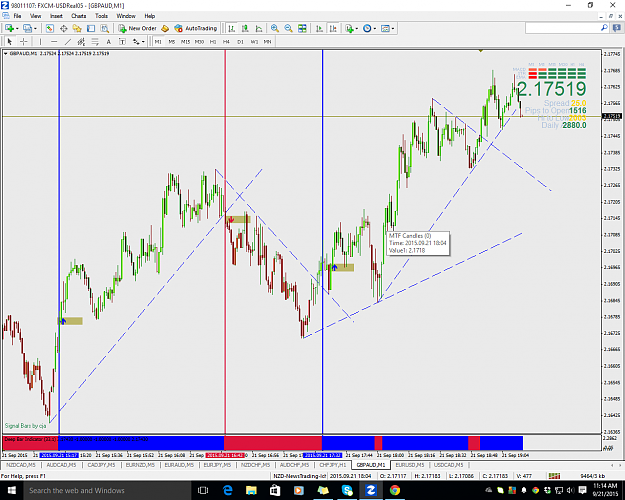Expand the New Chart dropdown arrow
Viewport: 625px width, 500px height.
click(x=16, y=29)
